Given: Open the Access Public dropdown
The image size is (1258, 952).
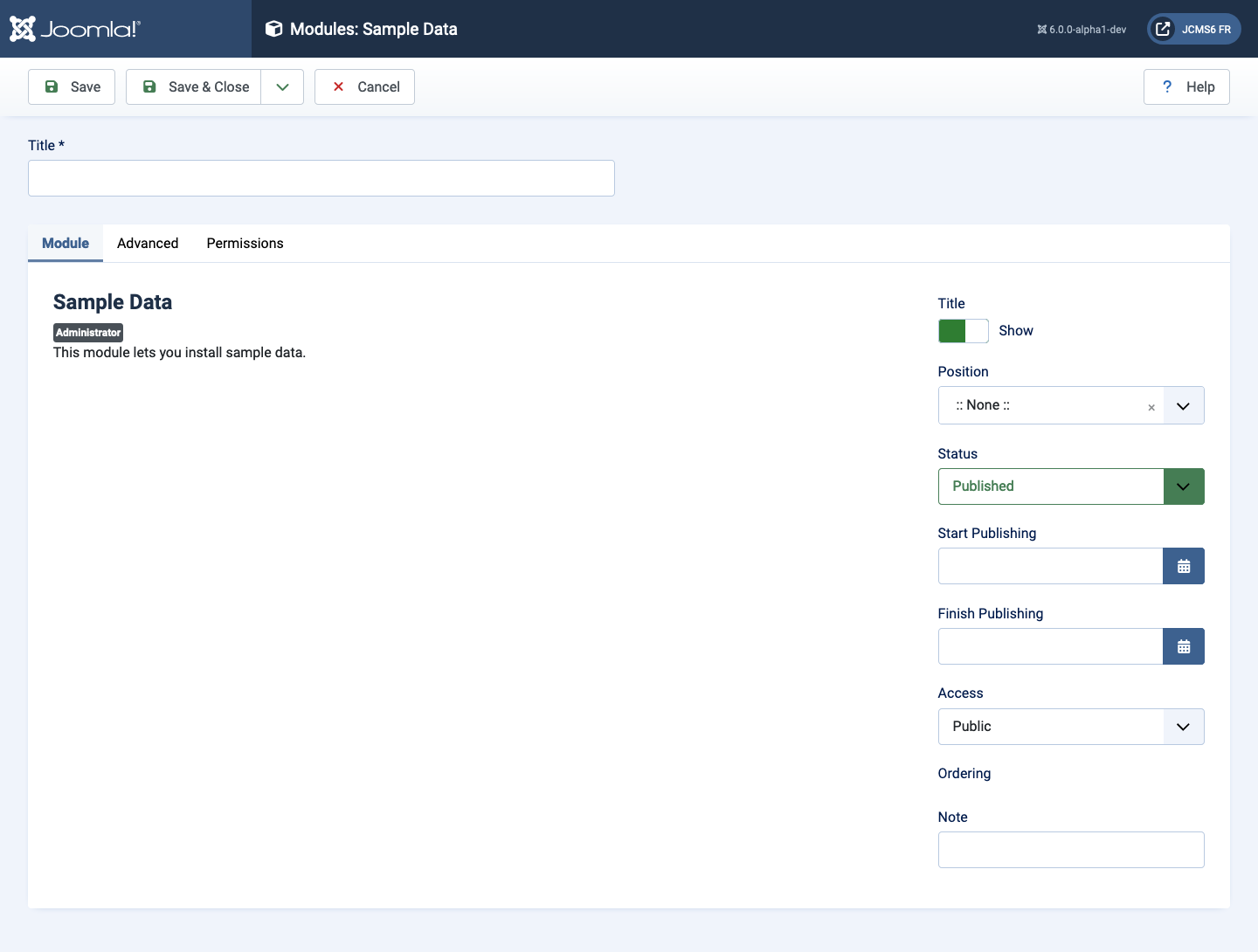Looking at the screenshot, I should [1071, 727].
